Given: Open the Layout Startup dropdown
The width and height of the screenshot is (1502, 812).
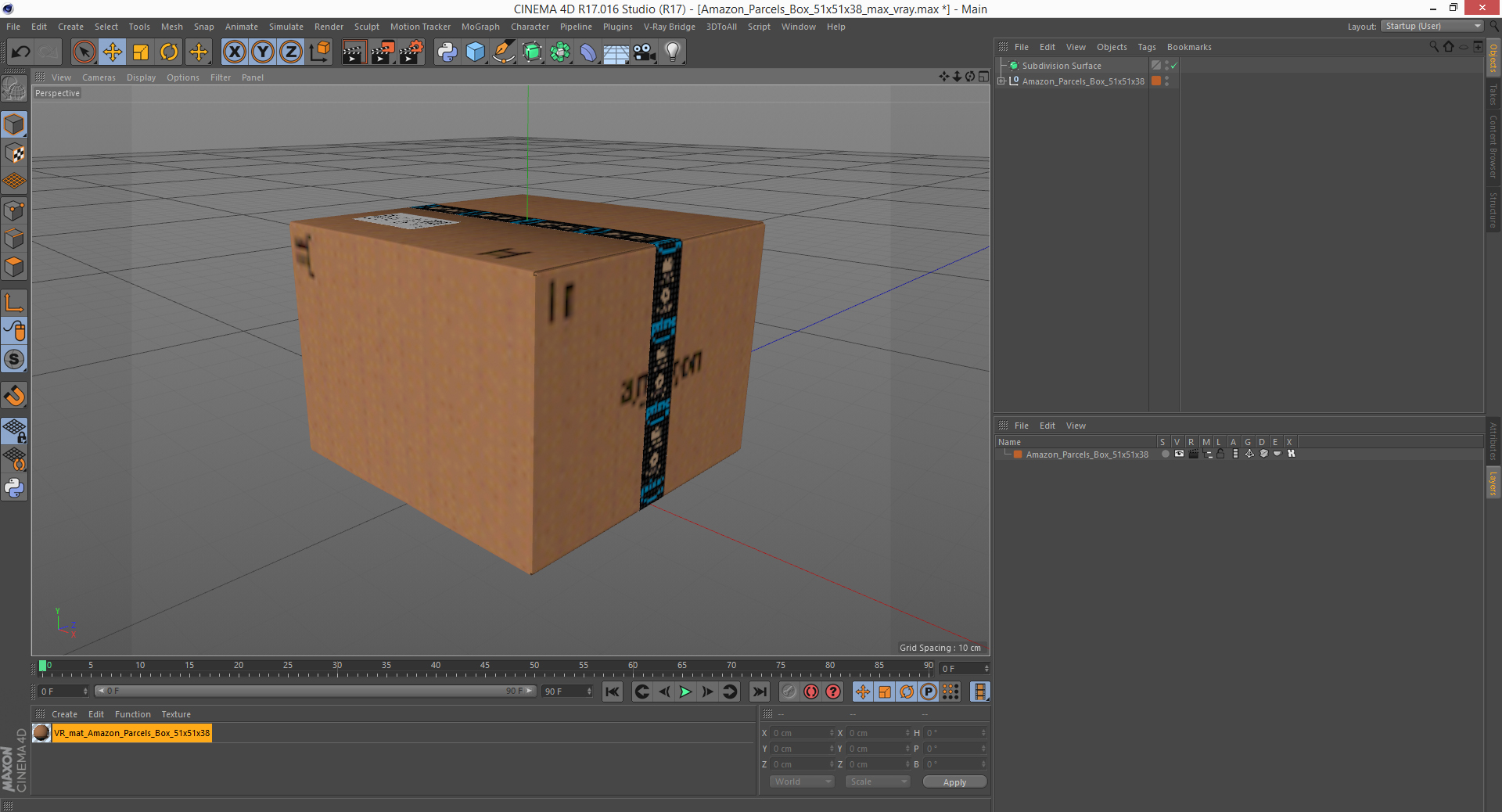Looking at the screenshot, I should (x=1432, y=26).
